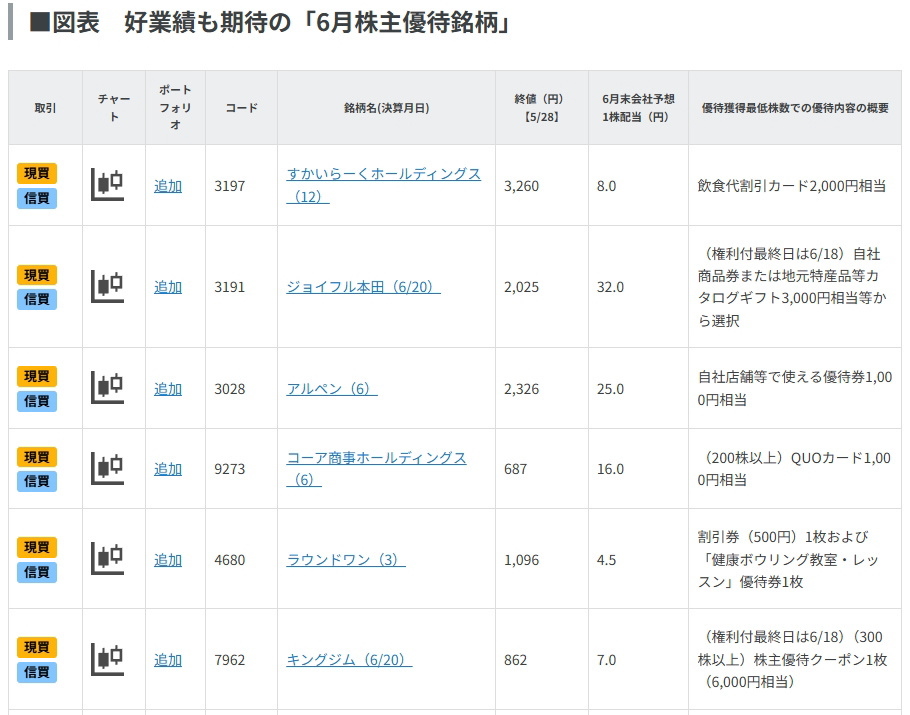This screenshot has height=715, width=910.
Task: Add code 7962 to portfolio via 追加
Action: (x=168, y=660)
